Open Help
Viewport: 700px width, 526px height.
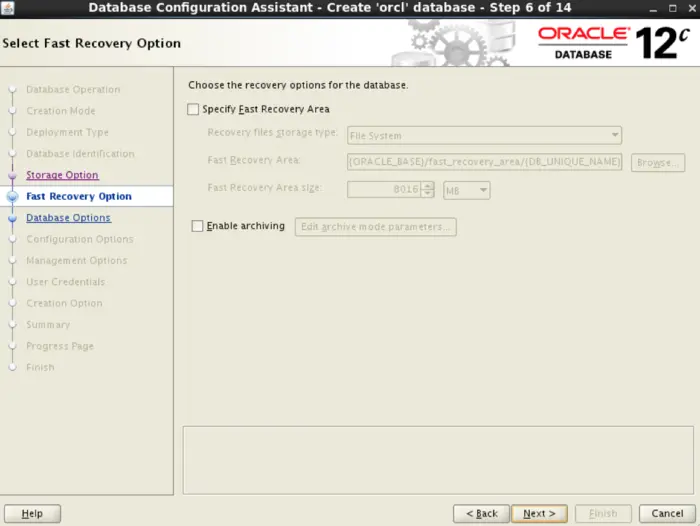point(32,513)
